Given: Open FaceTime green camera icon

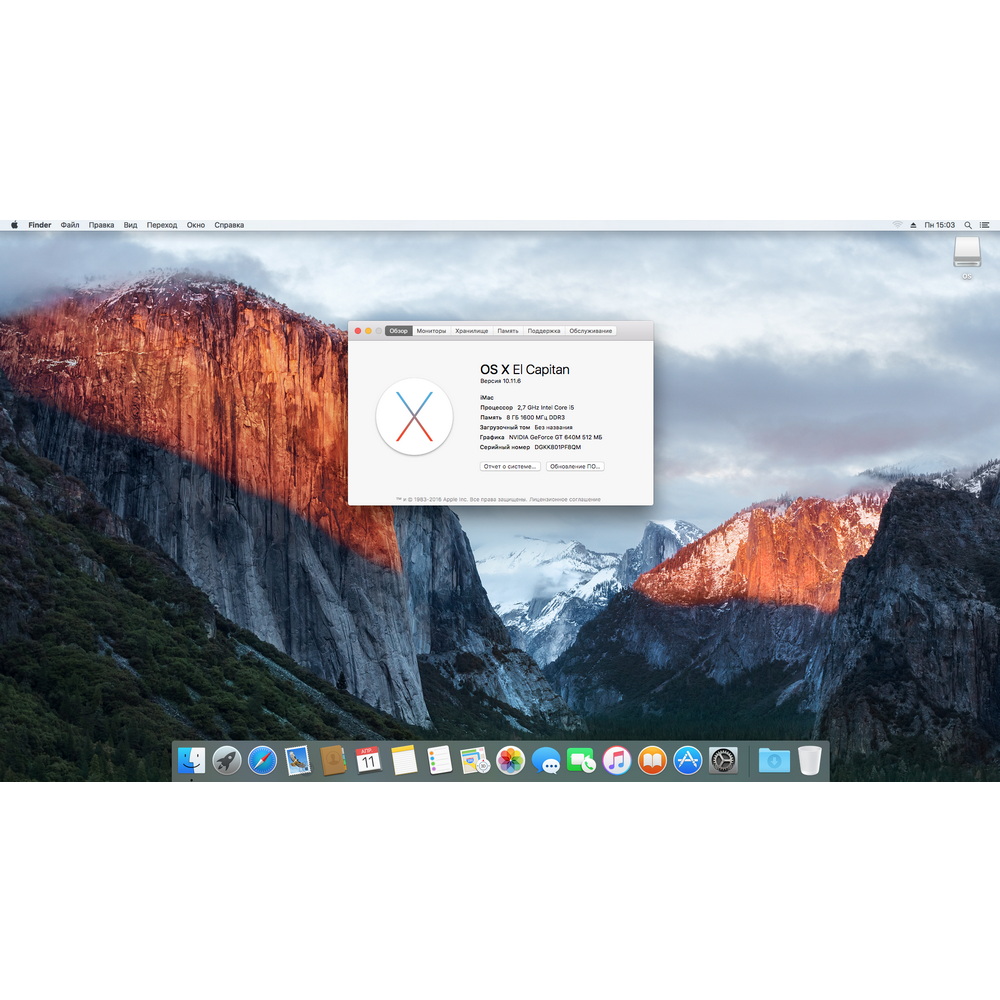Looking at the screenshot, I should coord(581,760).
